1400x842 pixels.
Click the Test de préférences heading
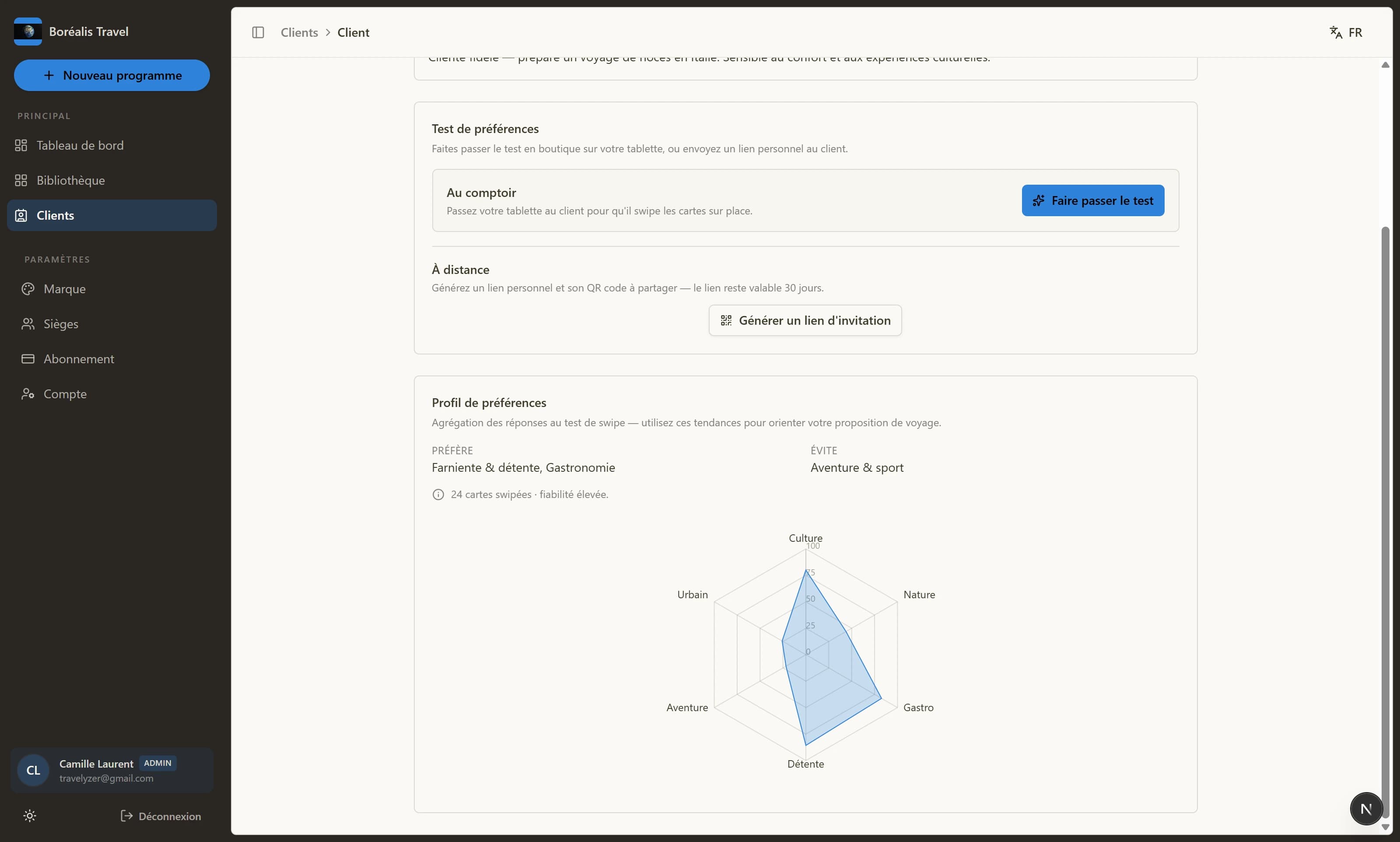point(485,129)
